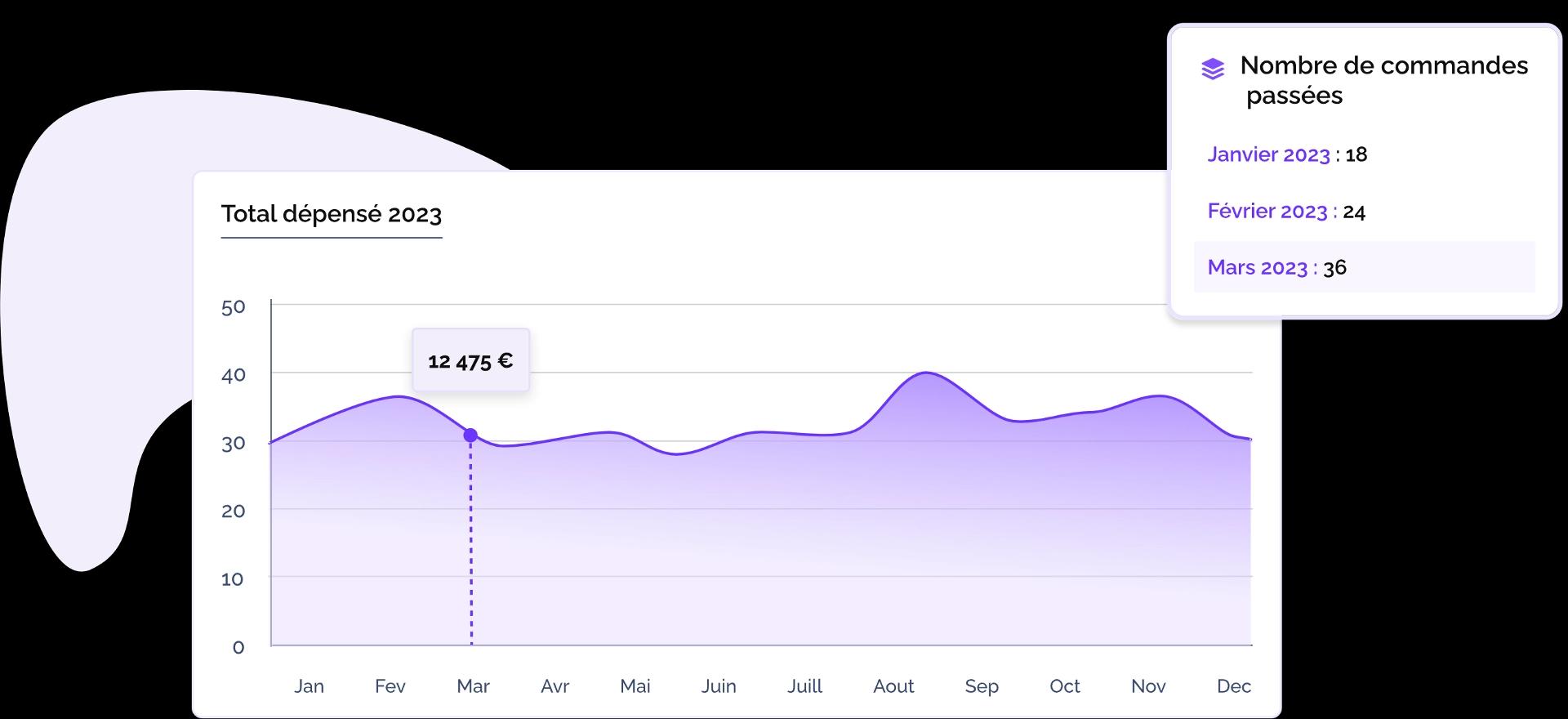Click the Aout month label

[893, 686]
